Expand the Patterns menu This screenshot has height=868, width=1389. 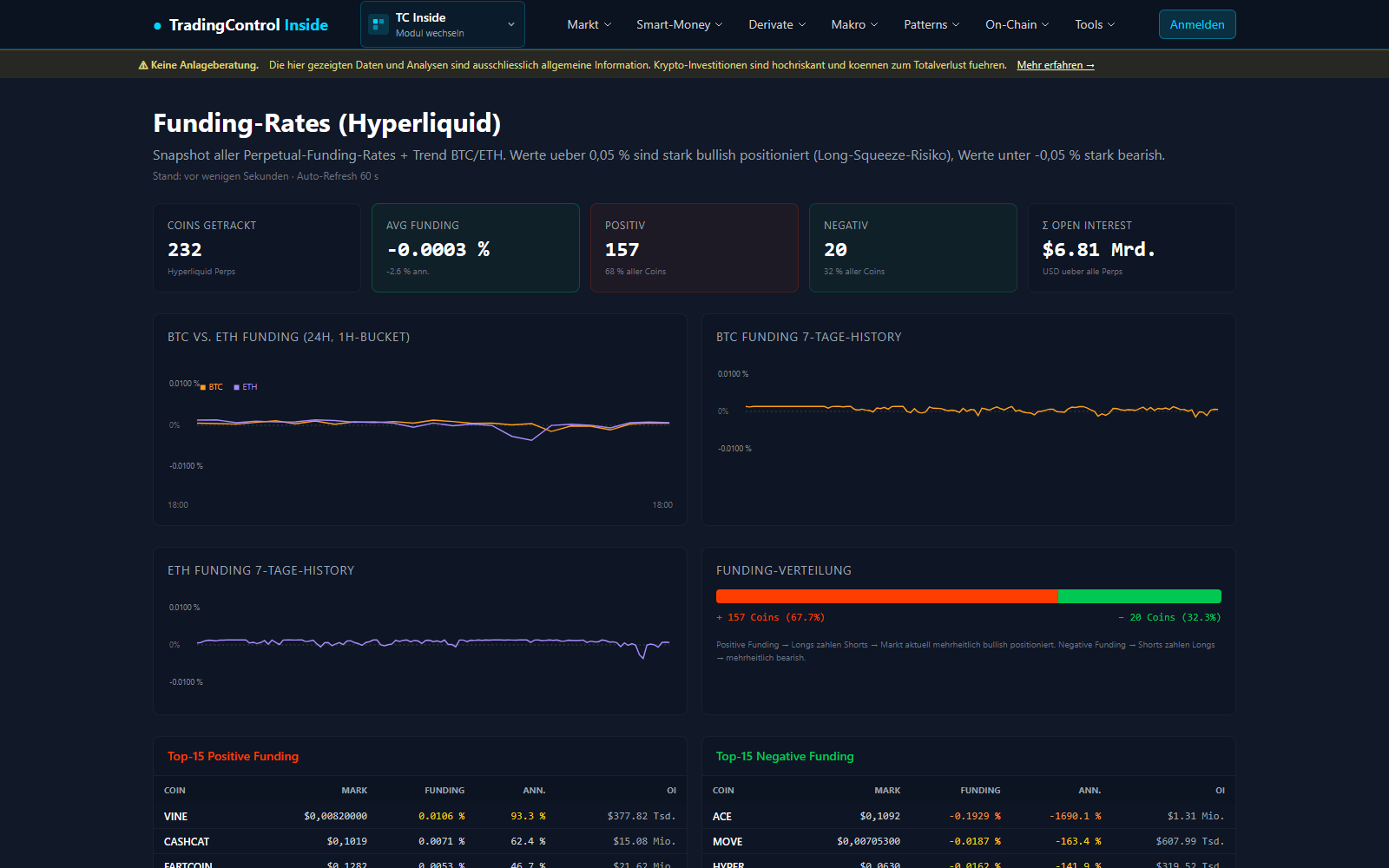coord(931,24)
